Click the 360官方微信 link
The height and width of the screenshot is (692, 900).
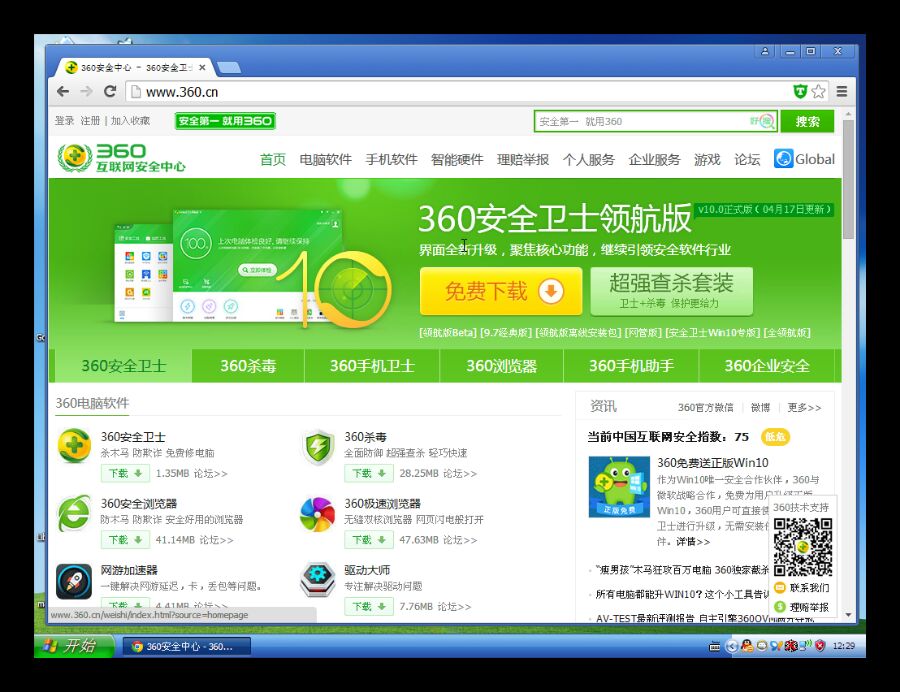pyautogui.click(x=705, y=407)
